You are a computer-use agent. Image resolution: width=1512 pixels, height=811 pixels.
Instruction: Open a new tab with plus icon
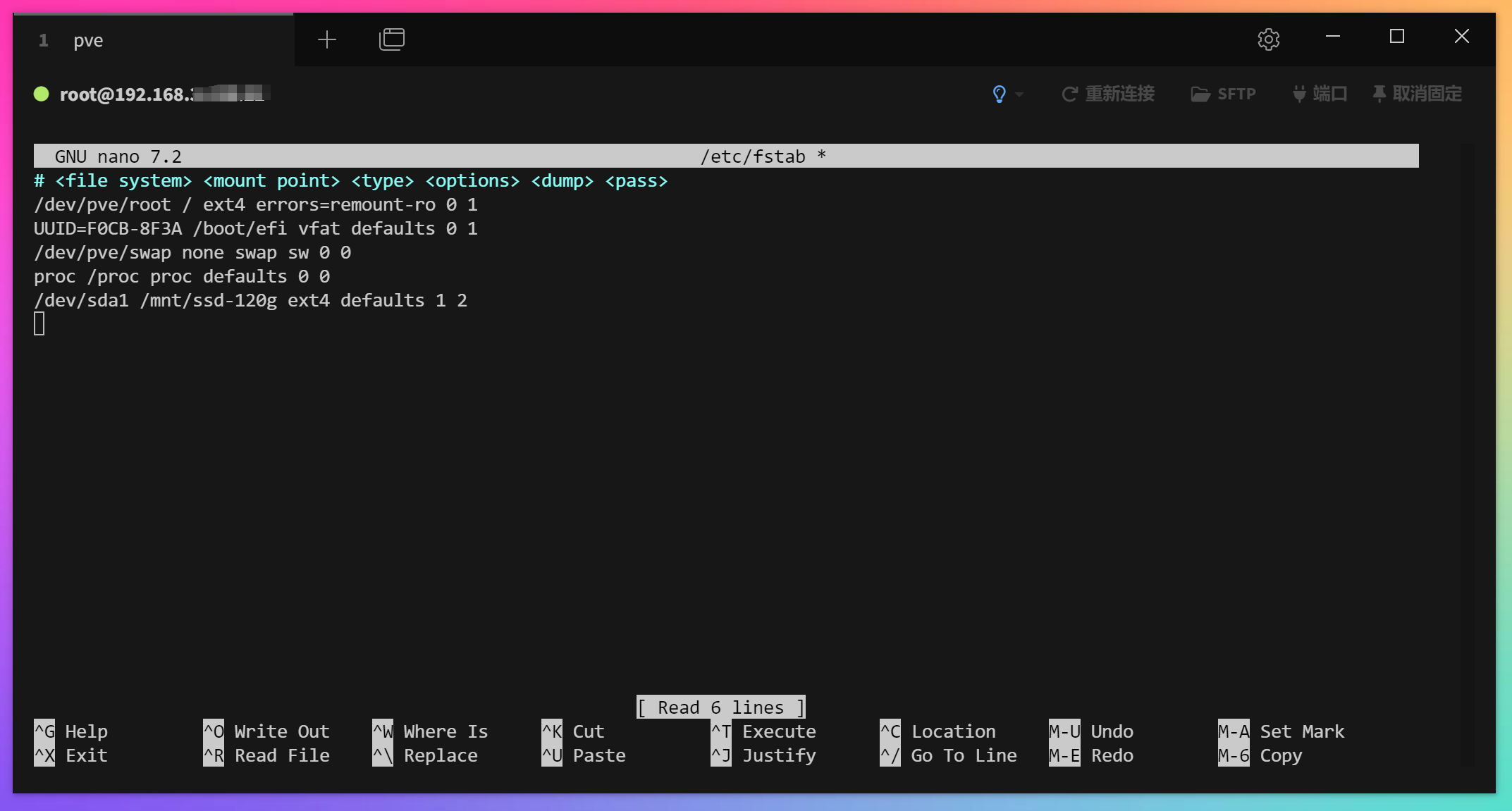click(x=327, y=39)
